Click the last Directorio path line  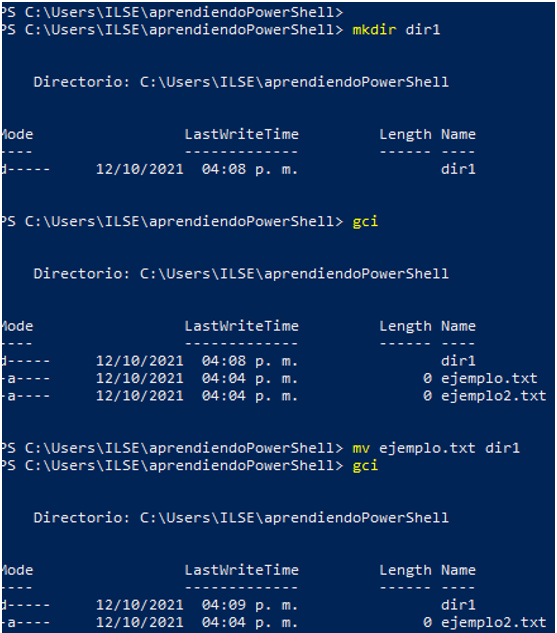click(241, 518)
